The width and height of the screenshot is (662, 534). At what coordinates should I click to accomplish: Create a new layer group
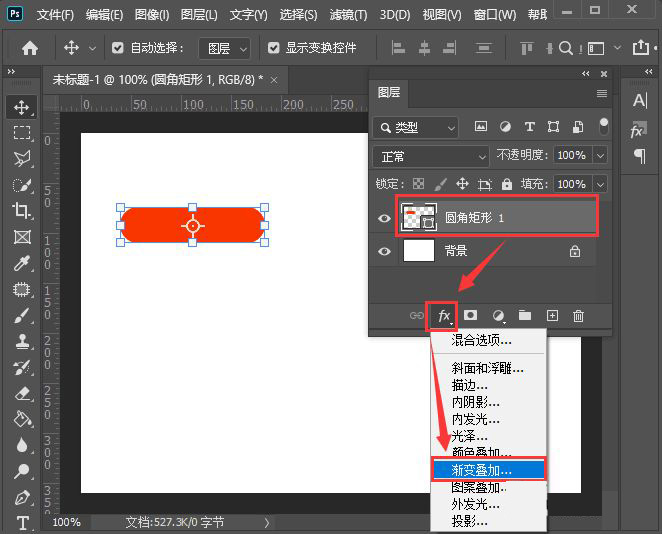[x=525, y=315]
